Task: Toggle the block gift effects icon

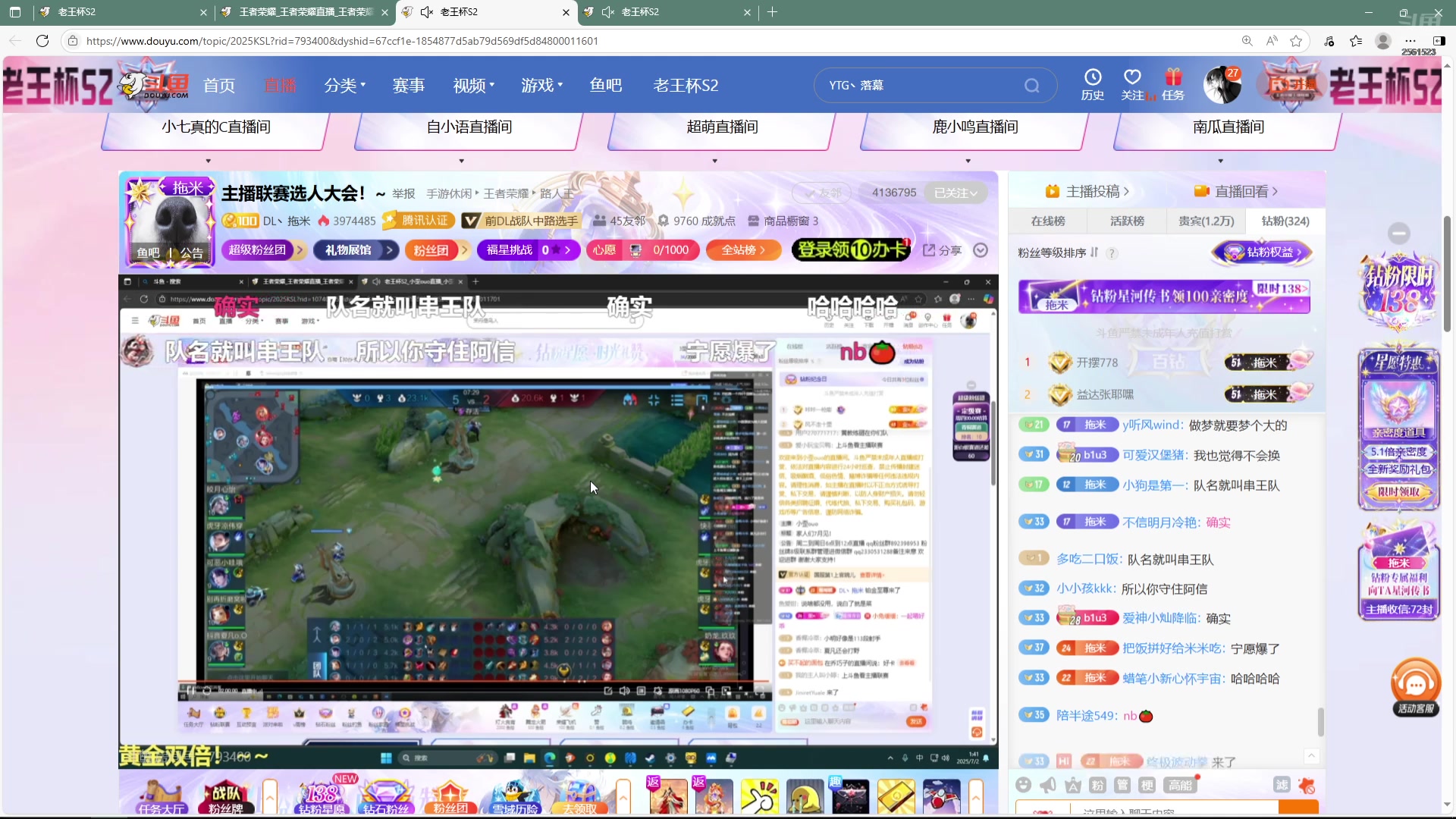Action: [1307, 786]
